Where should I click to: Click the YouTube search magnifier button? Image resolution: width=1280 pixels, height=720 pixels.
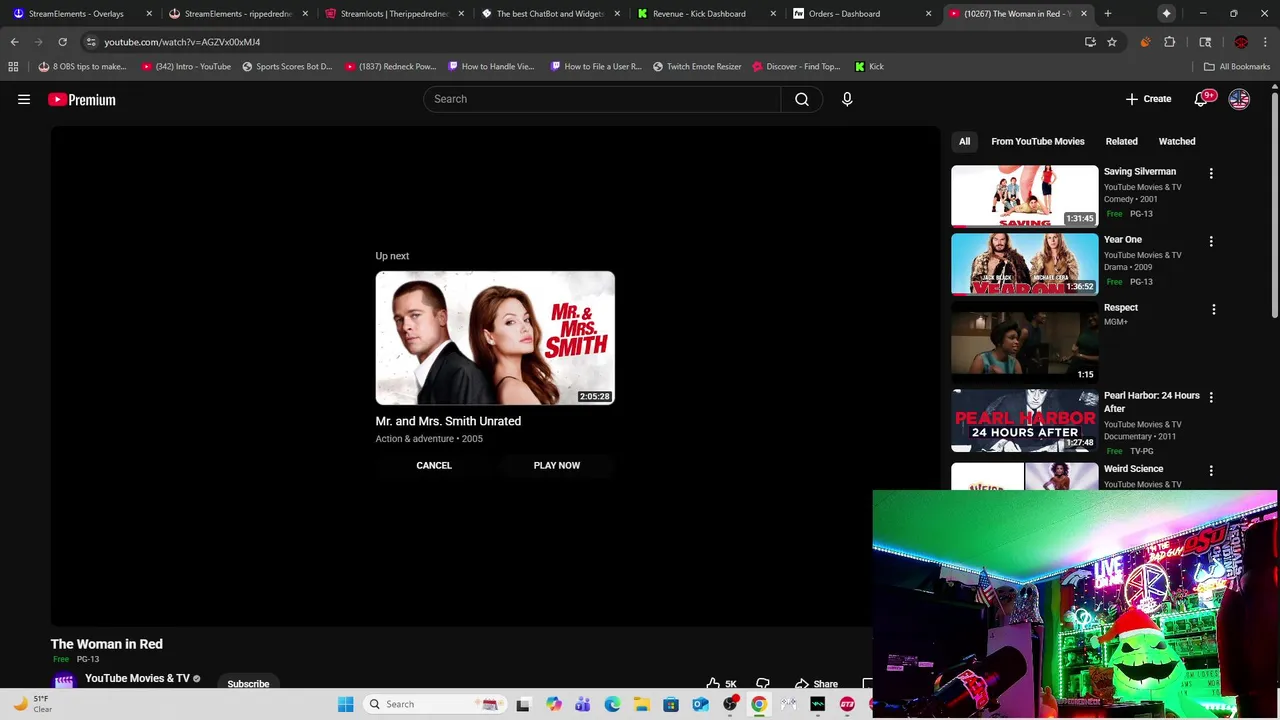click(x=802, y=99)
